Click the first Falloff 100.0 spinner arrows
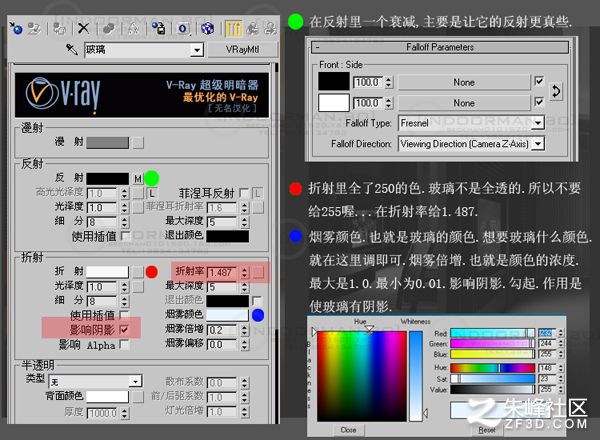This screenshot has width=600, height=440. pos(389,82)
